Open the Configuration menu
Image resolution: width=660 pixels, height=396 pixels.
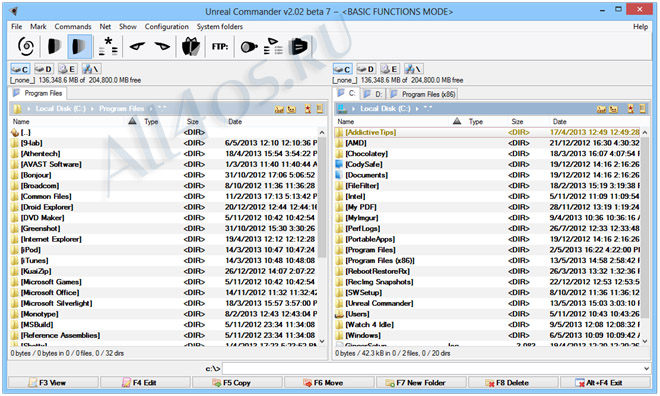pyautogui.click(x=167, y=27)
